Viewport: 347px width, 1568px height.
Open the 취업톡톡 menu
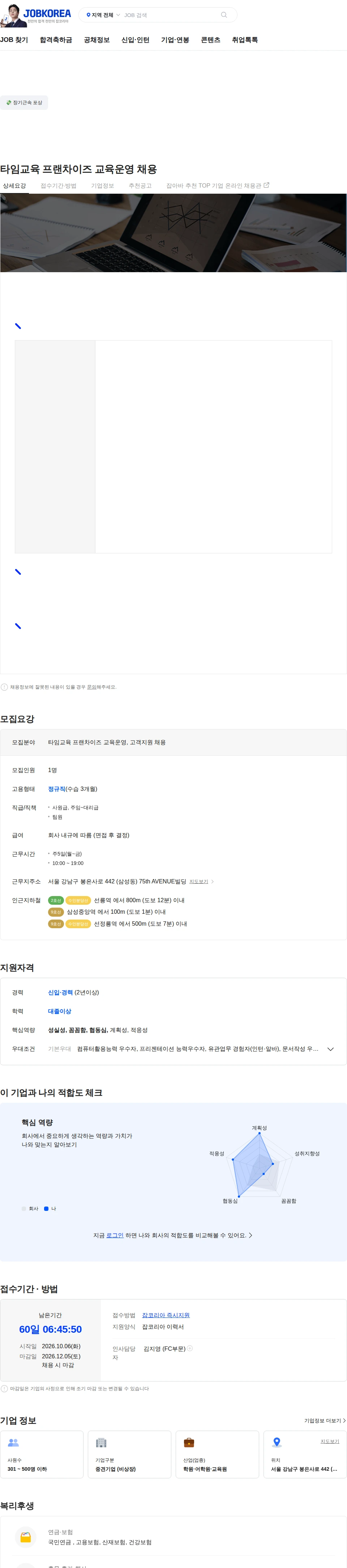(245, 39)
